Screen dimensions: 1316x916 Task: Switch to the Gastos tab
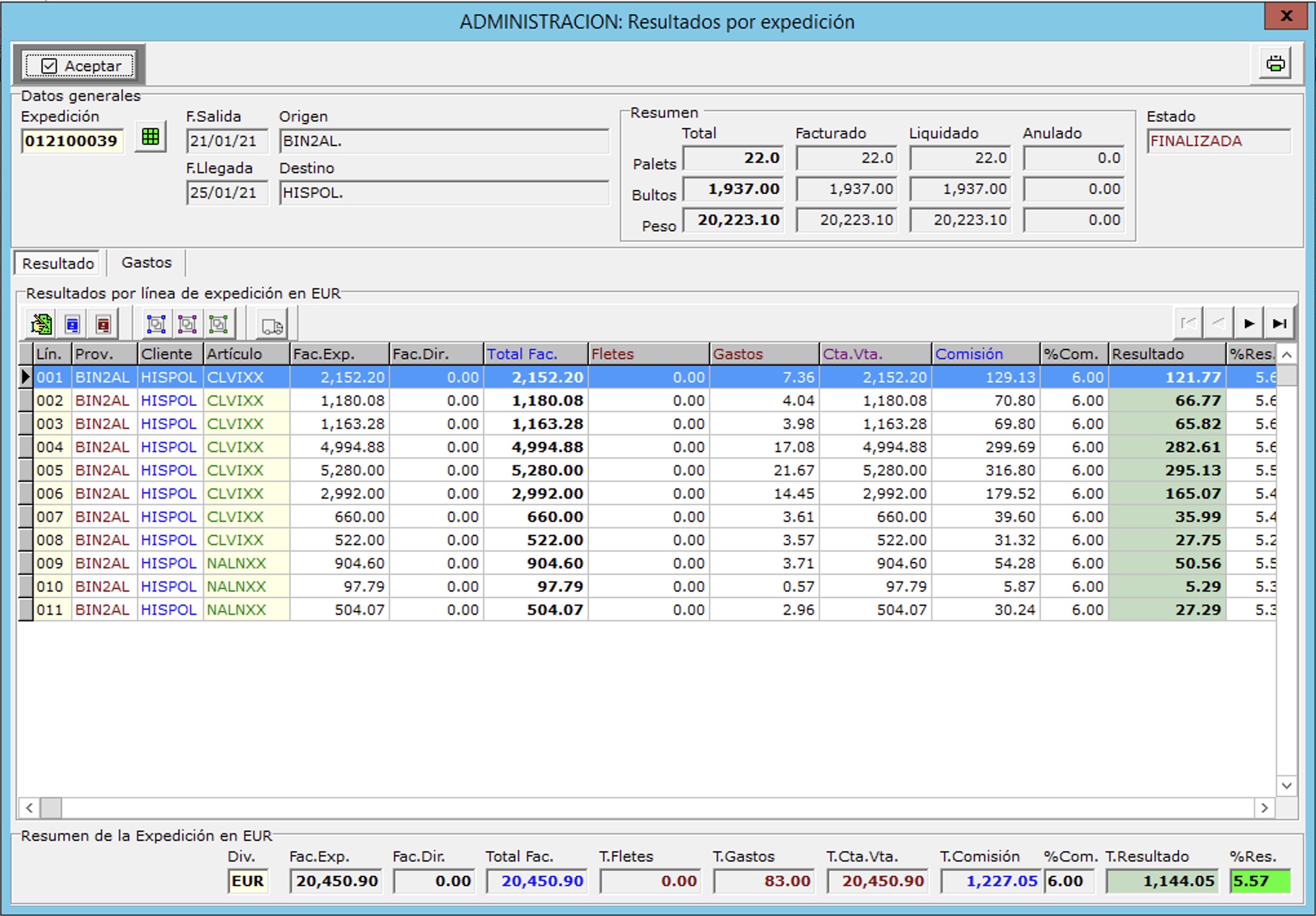[x=147, y=263]
